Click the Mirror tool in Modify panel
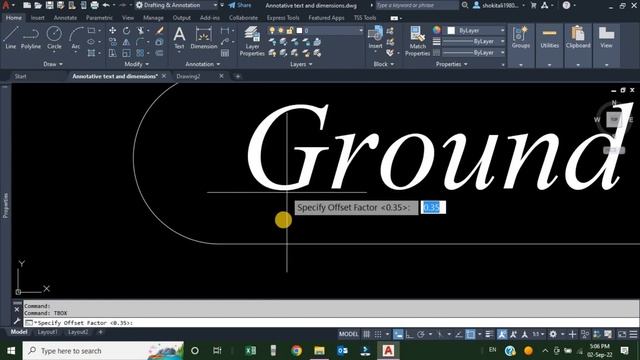This screenshot has height=360, width=640. (127, 42)
